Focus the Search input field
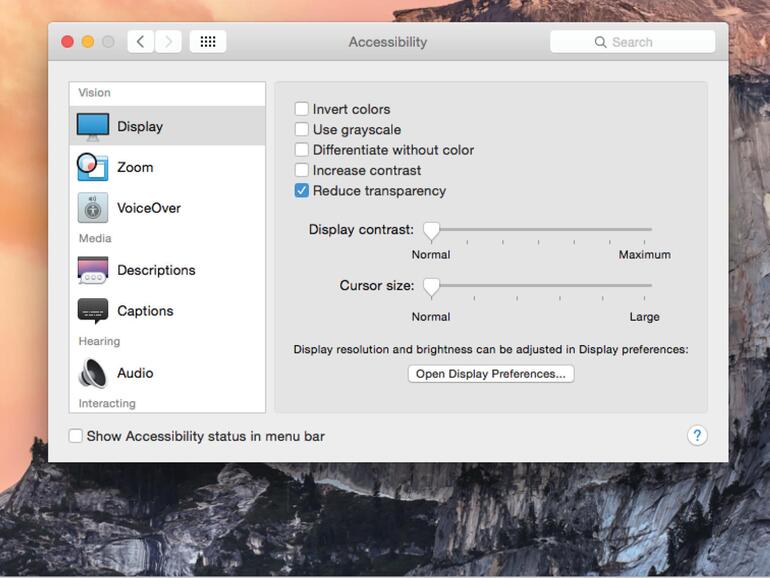Screen dimensions: 770x578 [x=632, y=42]
